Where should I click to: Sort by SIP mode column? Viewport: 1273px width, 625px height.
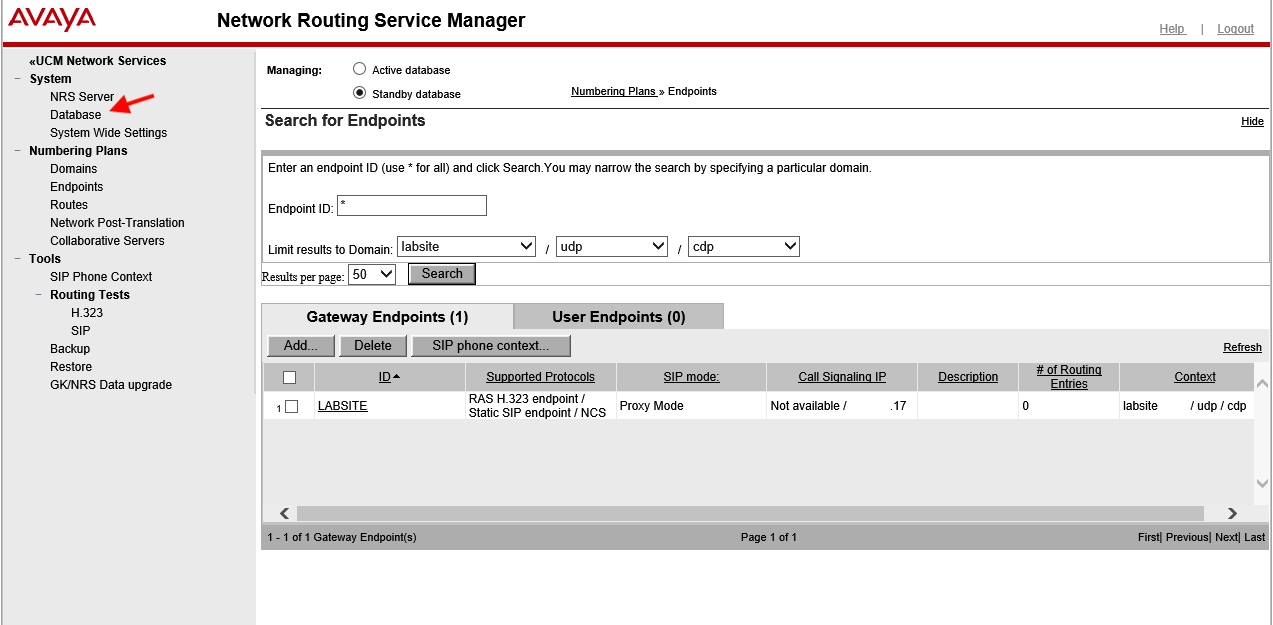pyautogui.click(x=691, y=377)
